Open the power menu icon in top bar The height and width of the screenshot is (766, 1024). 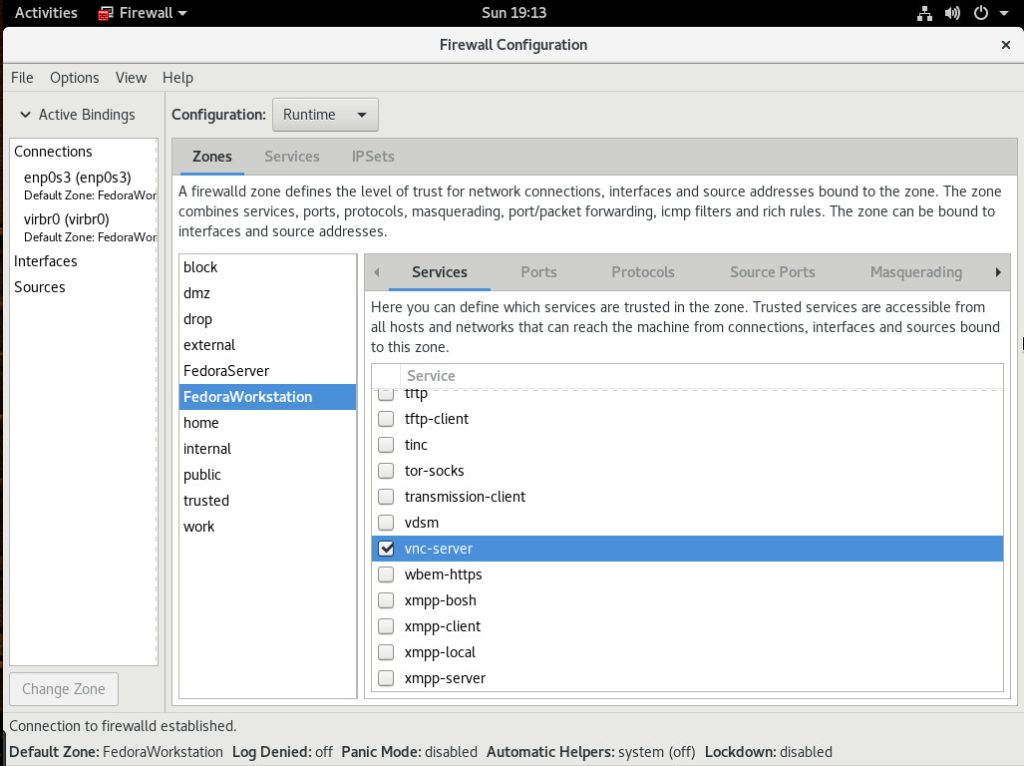click(980, 13)
